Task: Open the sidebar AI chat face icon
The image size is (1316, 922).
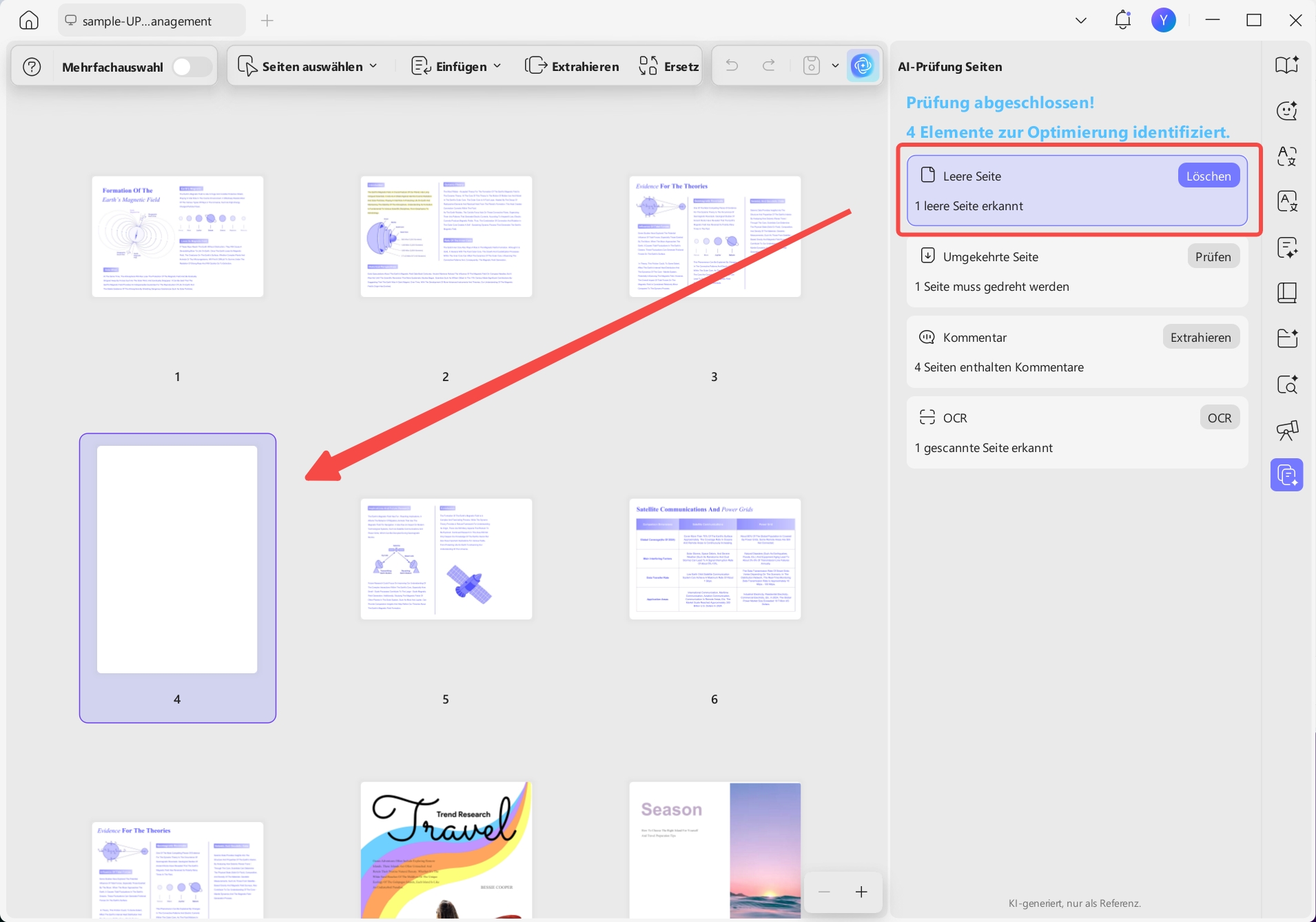Action: (1287, 110)
